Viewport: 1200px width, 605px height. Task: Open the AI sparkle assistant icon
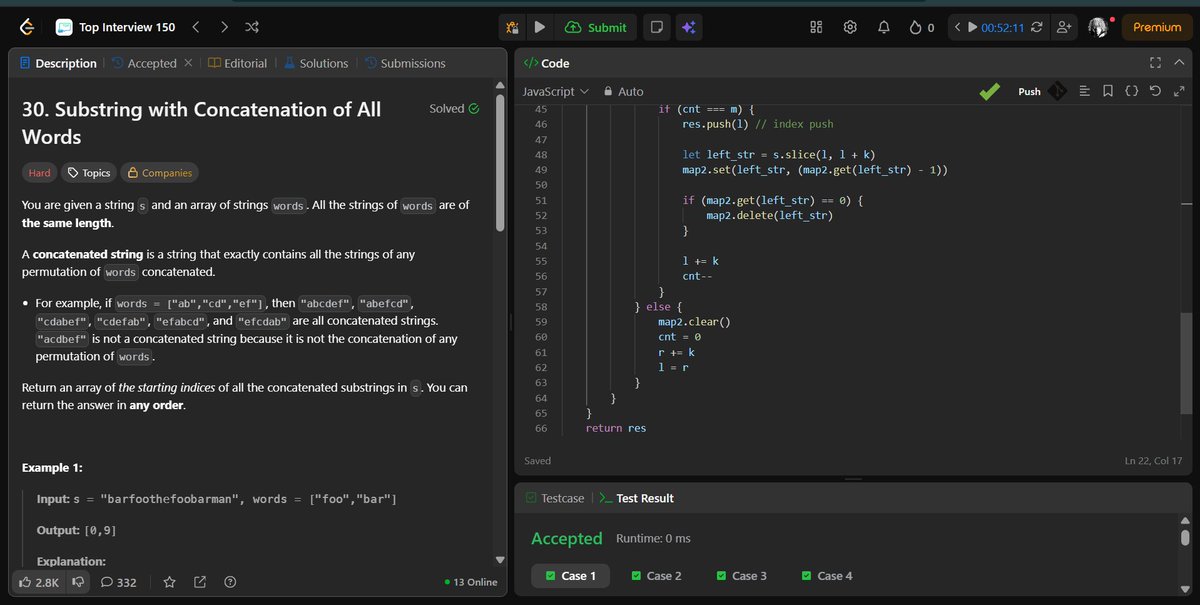(688, 28)
